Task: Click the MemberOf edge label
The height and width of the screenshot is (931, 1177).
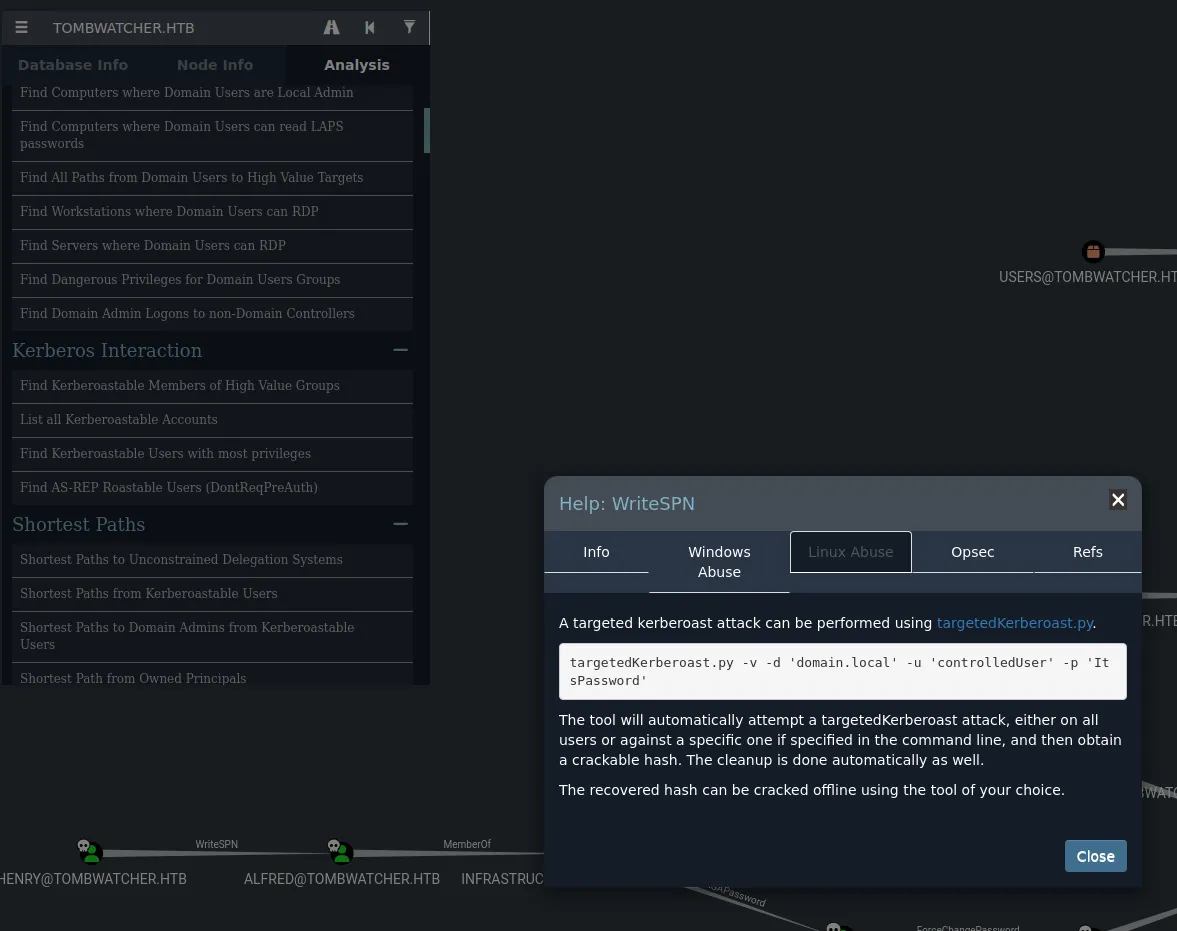Action: click(467, 844)
